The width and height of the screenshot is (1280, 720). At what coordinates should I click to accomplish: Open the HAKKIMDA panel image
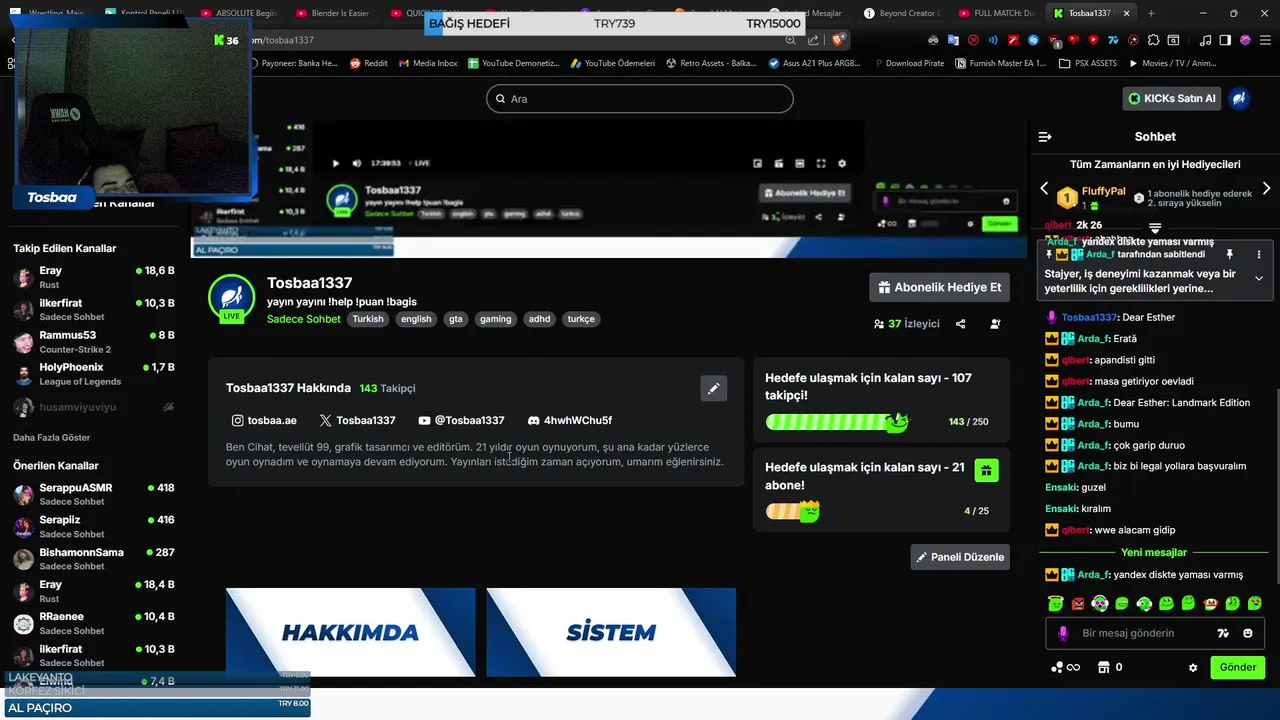pos(350,632)
